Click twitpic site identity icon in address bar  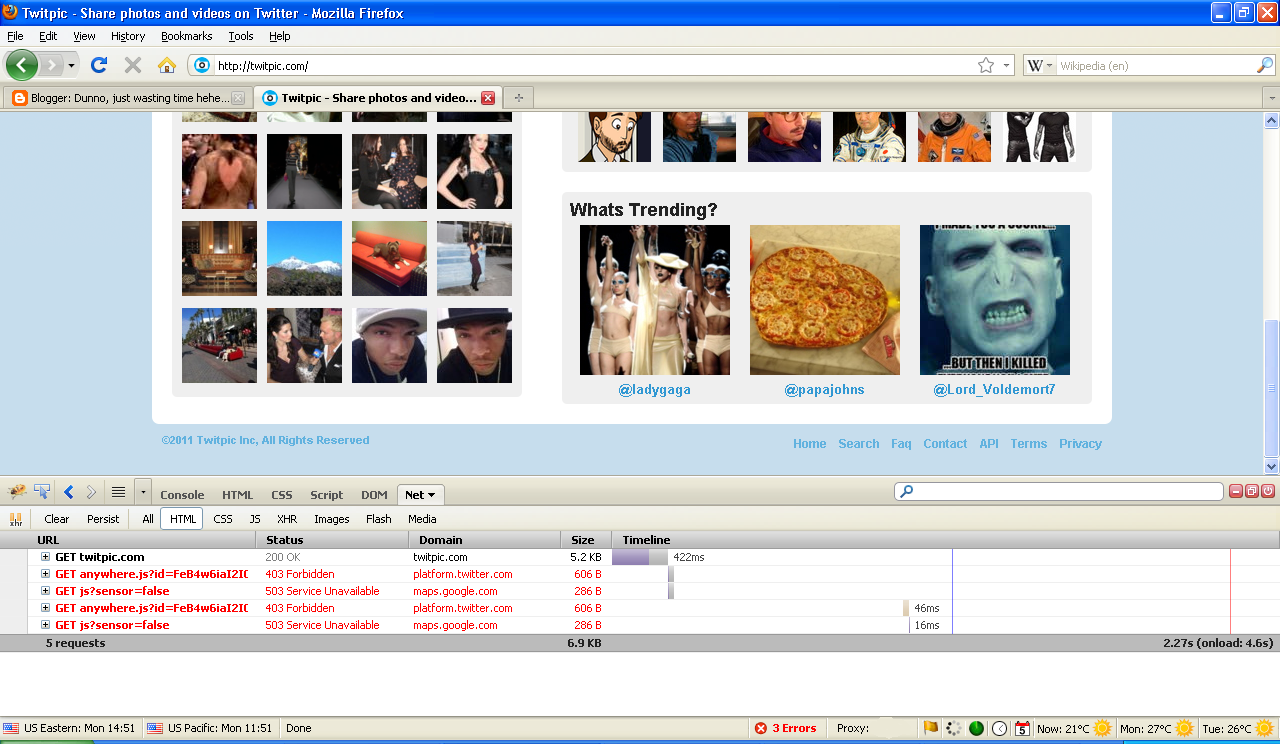(x=201, y=65)
